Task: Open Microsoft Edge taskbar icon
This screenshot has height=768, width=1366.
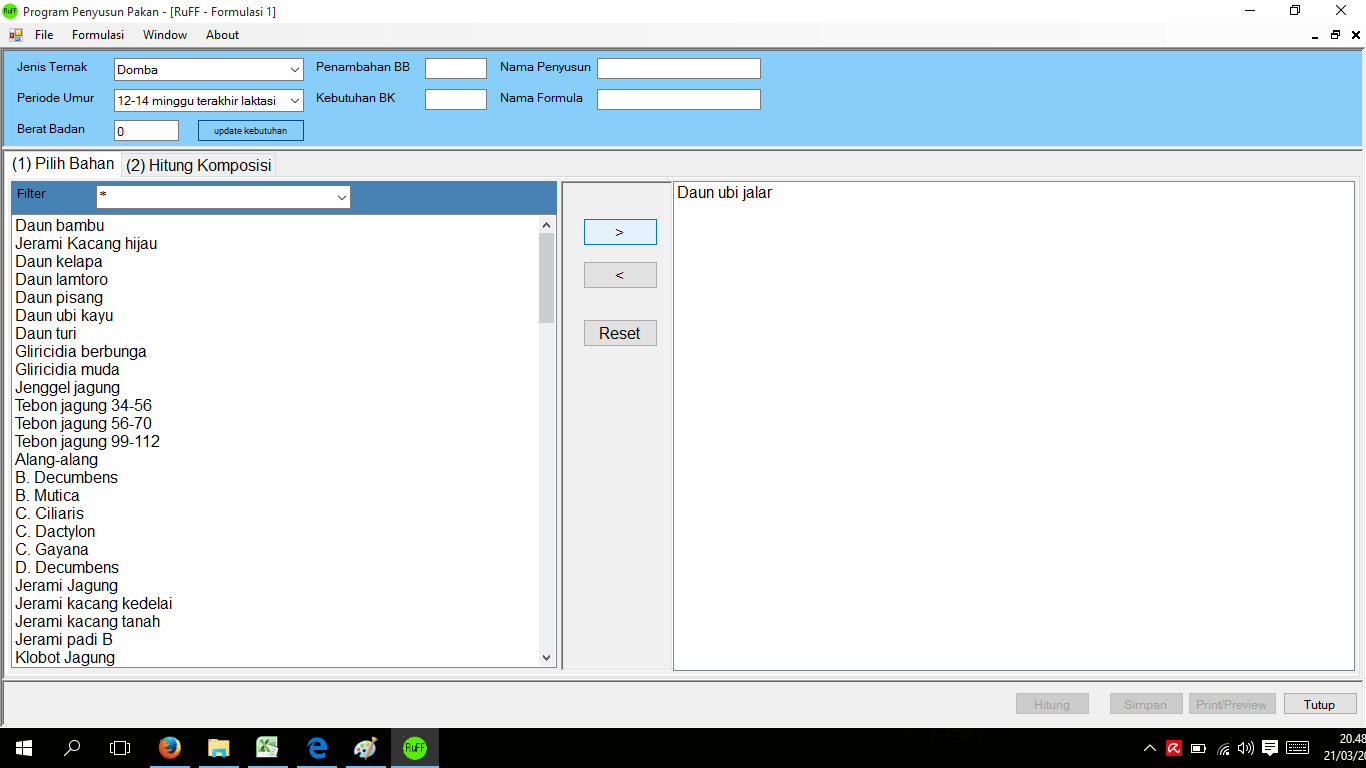Action: 317,747
